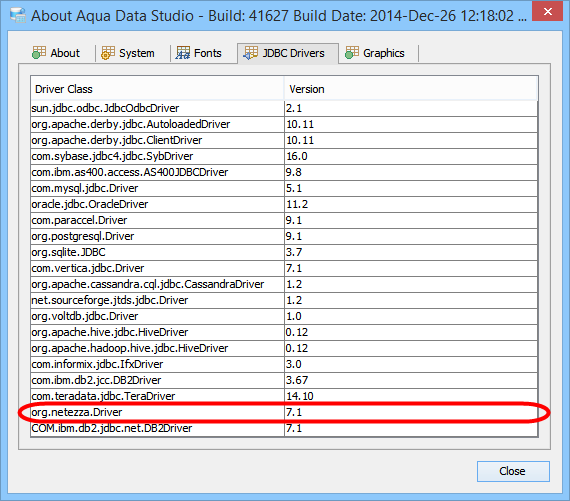Select org.netezza.Driver row
Screen dimensions: 570x501
point(284,412)
